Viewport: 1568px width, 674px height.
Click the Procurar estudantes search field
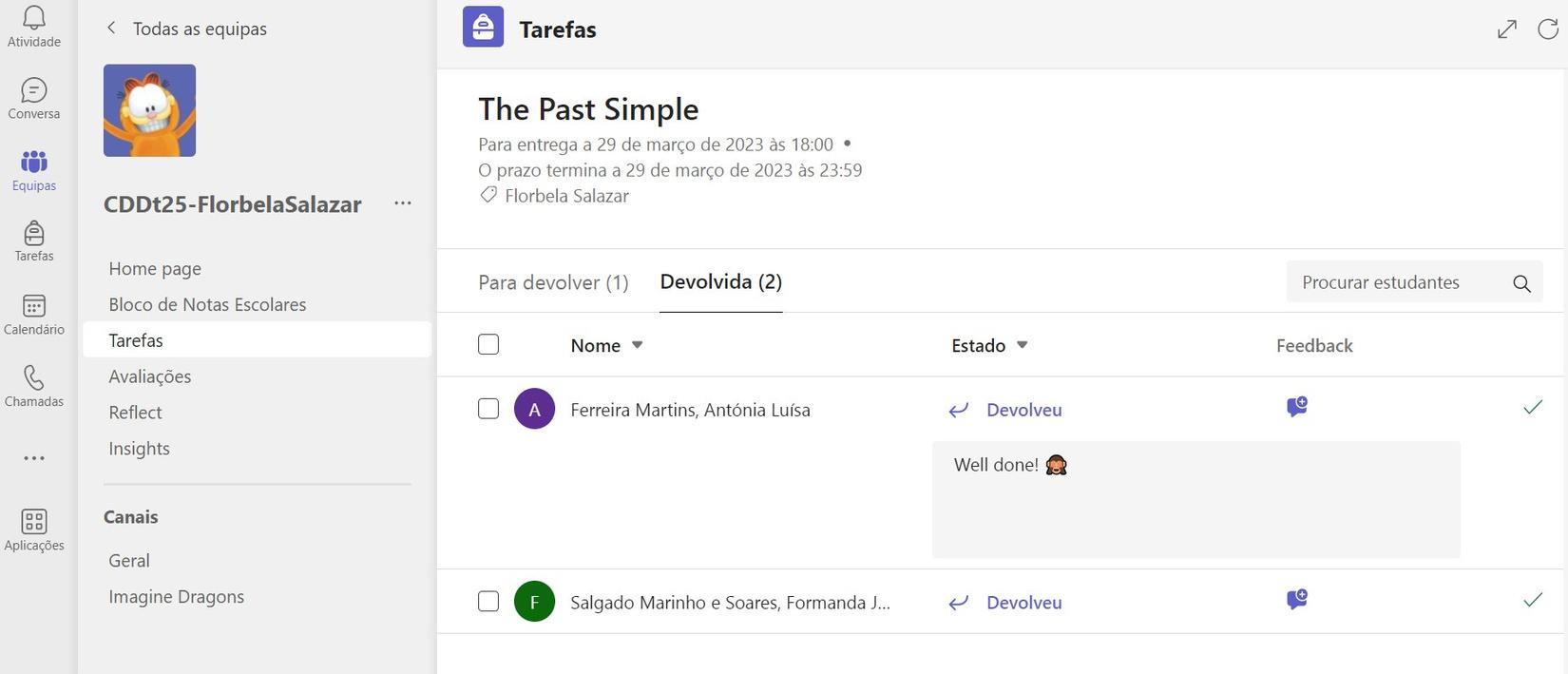tap(1397, 282)
